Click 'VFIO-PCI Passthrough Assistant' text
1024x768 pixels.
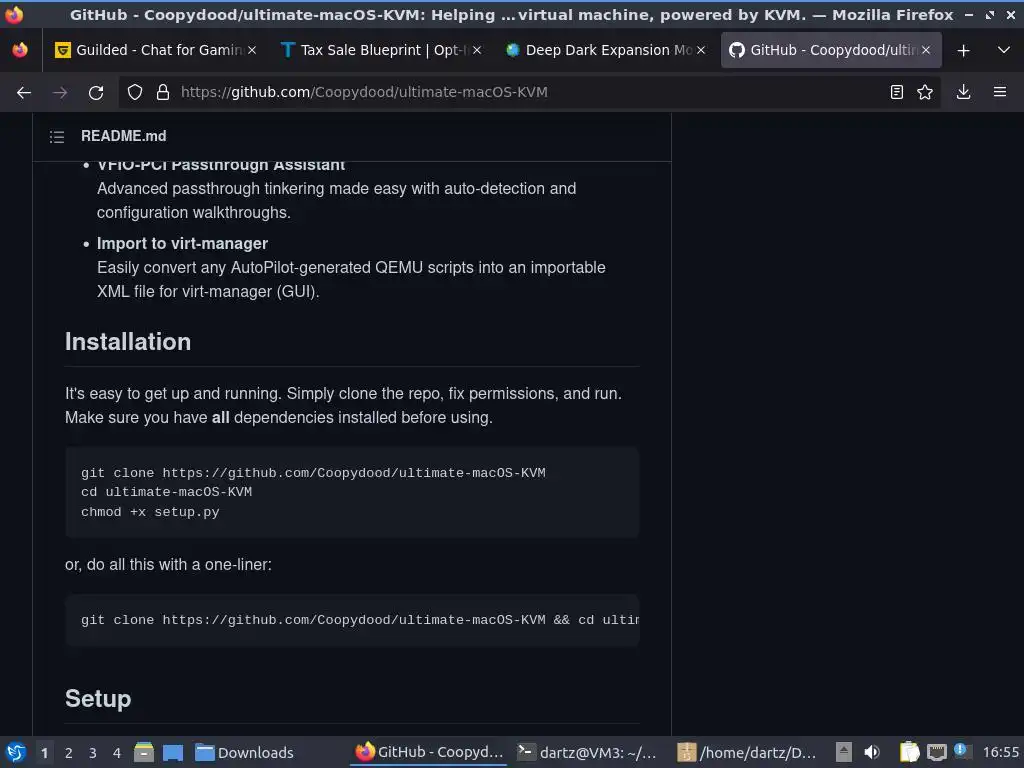(221, 166)
